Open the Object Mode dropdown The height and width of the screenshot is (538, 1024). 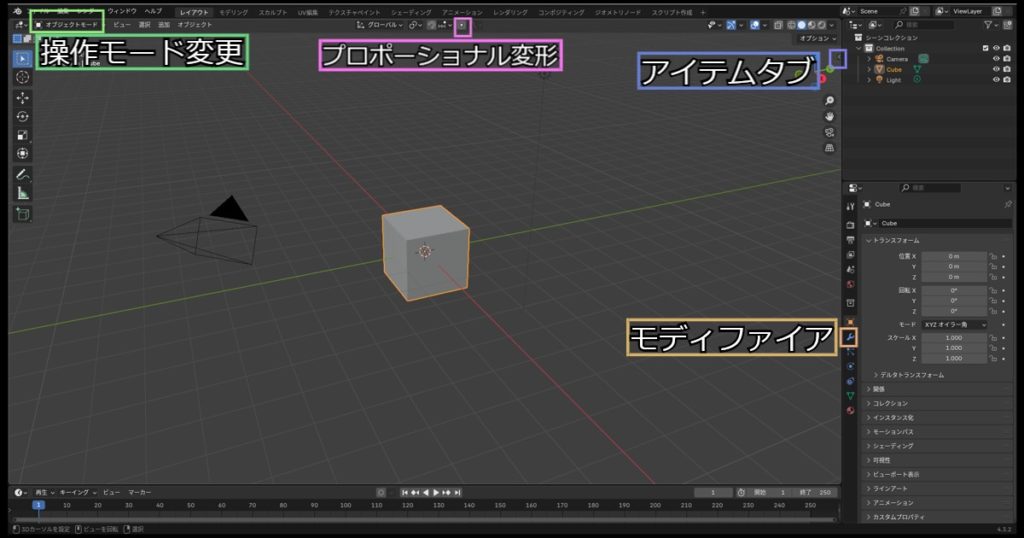point(67,25)
